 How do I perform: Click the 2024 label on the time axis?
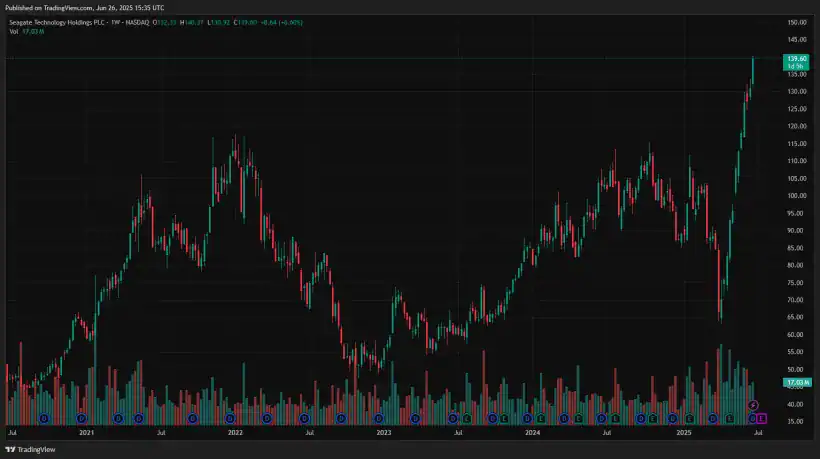(532, 433)
